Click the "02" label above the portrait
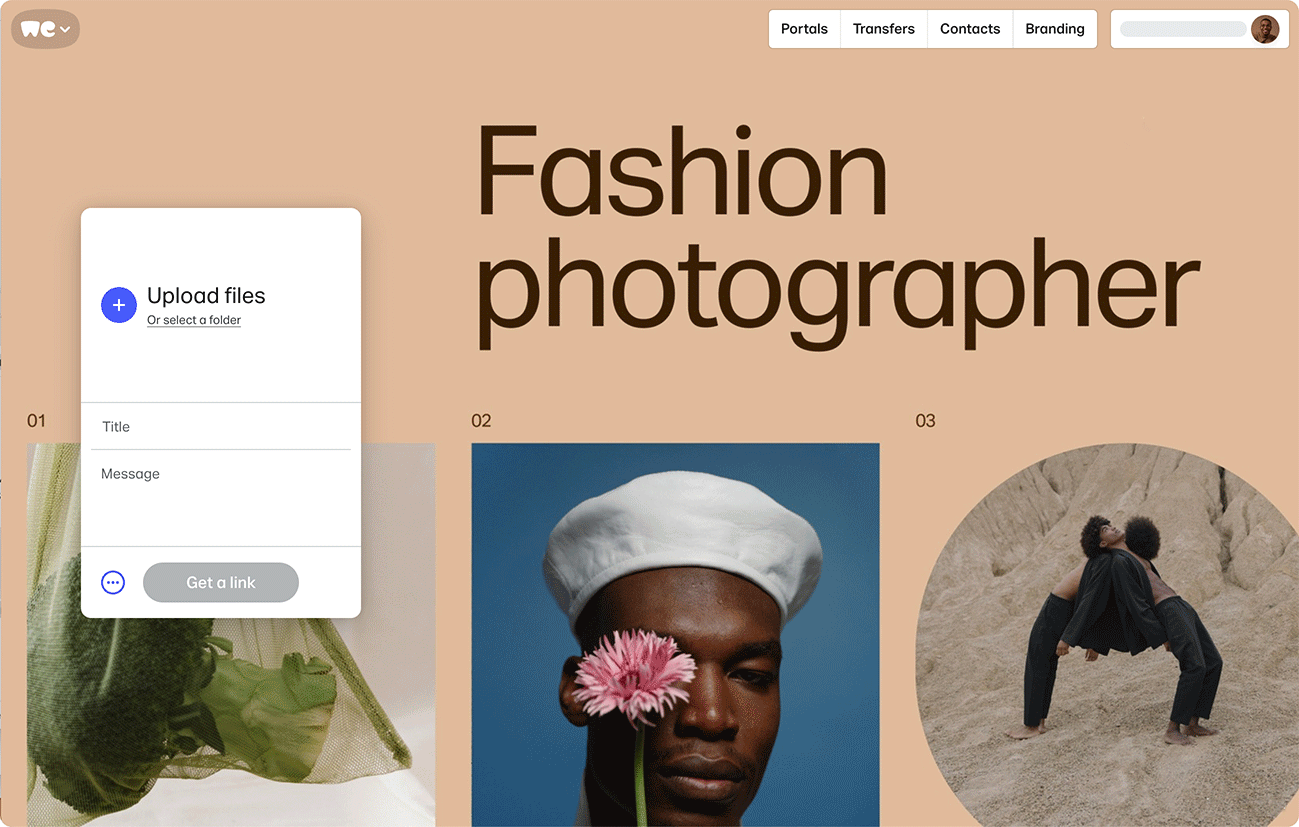The image size is (1299, 827). tap(481, 420)
